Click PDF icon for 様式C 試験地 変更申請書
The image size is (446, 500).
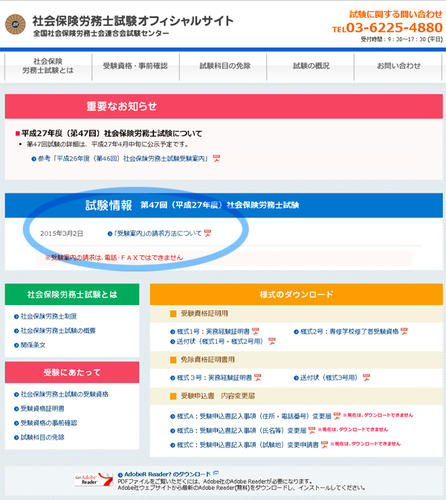[x=324, y=444]
